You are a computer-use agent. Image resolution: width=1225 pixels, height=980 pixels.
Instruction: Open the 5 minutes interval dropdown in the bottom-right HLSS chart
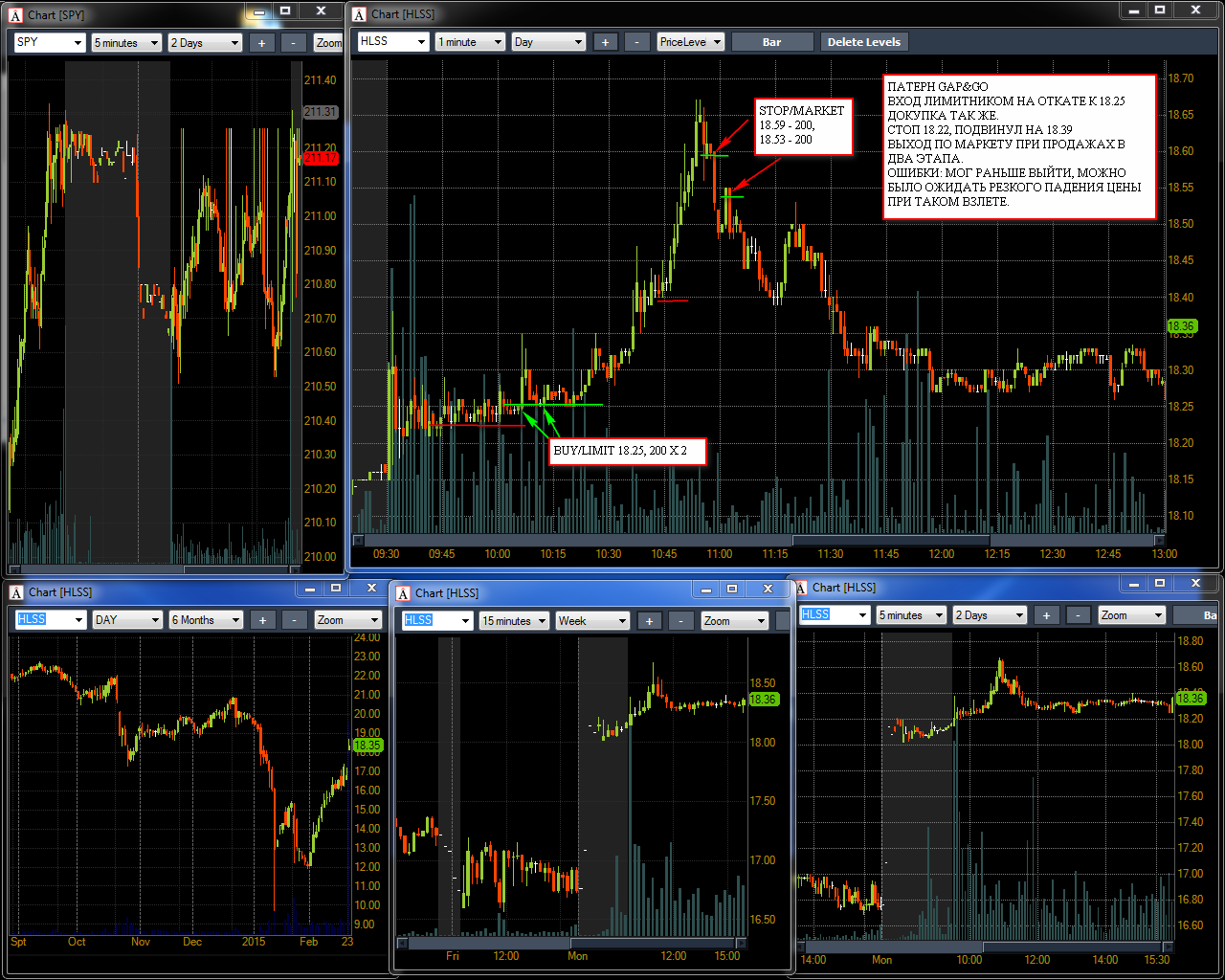pos(912,614)
